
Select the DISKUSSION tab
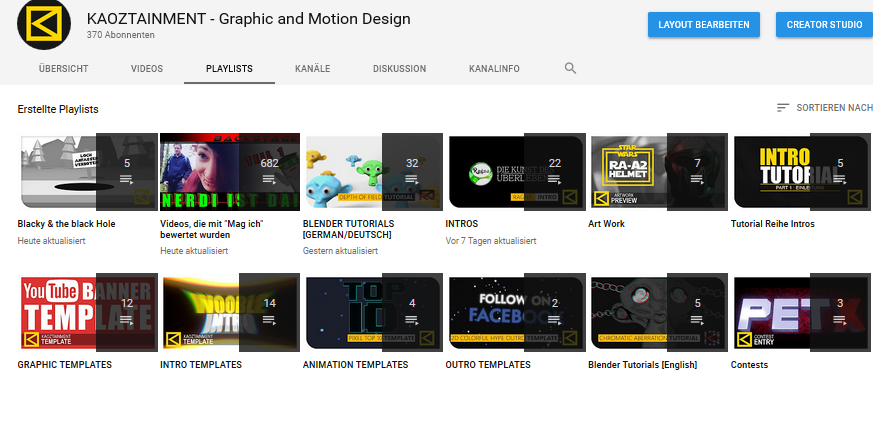tap(399, 69)
